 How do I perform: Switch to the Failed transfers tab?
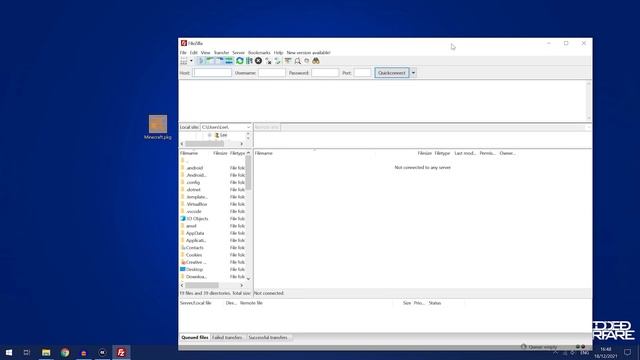(227, 338)
